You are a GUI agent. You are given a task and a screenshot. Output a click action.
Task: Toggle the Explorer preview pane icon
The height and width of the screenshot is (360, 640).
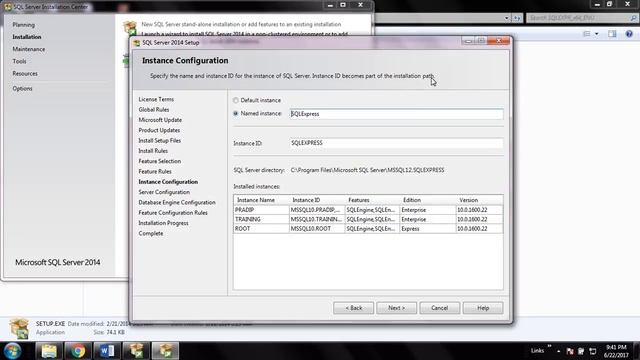point(612,34)
